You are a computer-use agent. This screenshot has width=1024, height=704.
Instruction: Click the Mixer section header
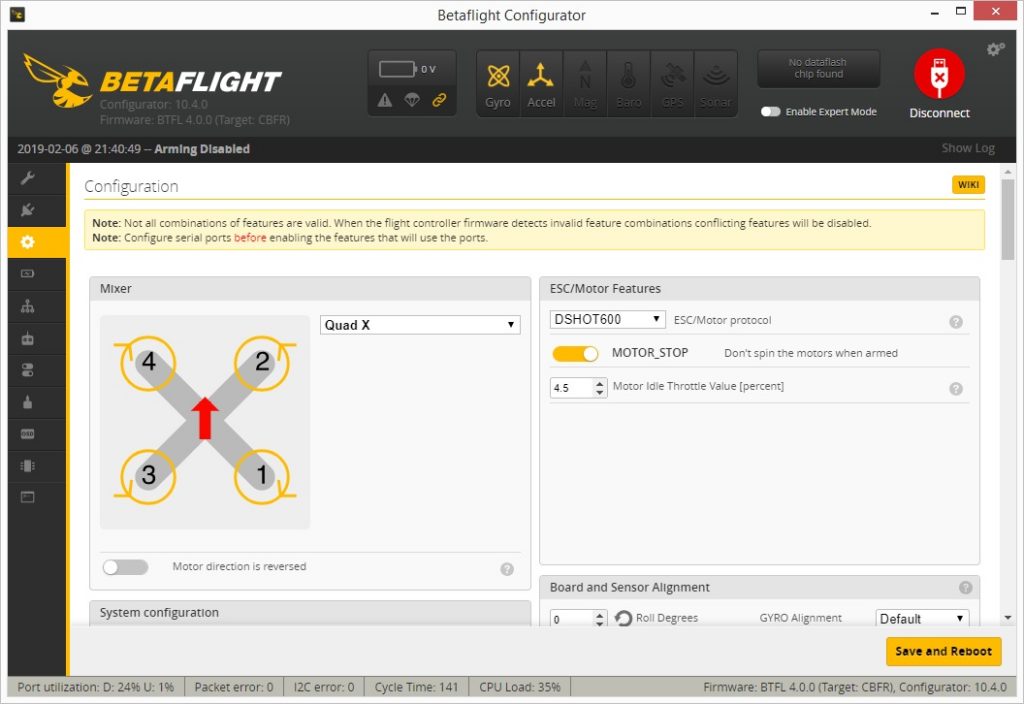[x=310, y=289]
